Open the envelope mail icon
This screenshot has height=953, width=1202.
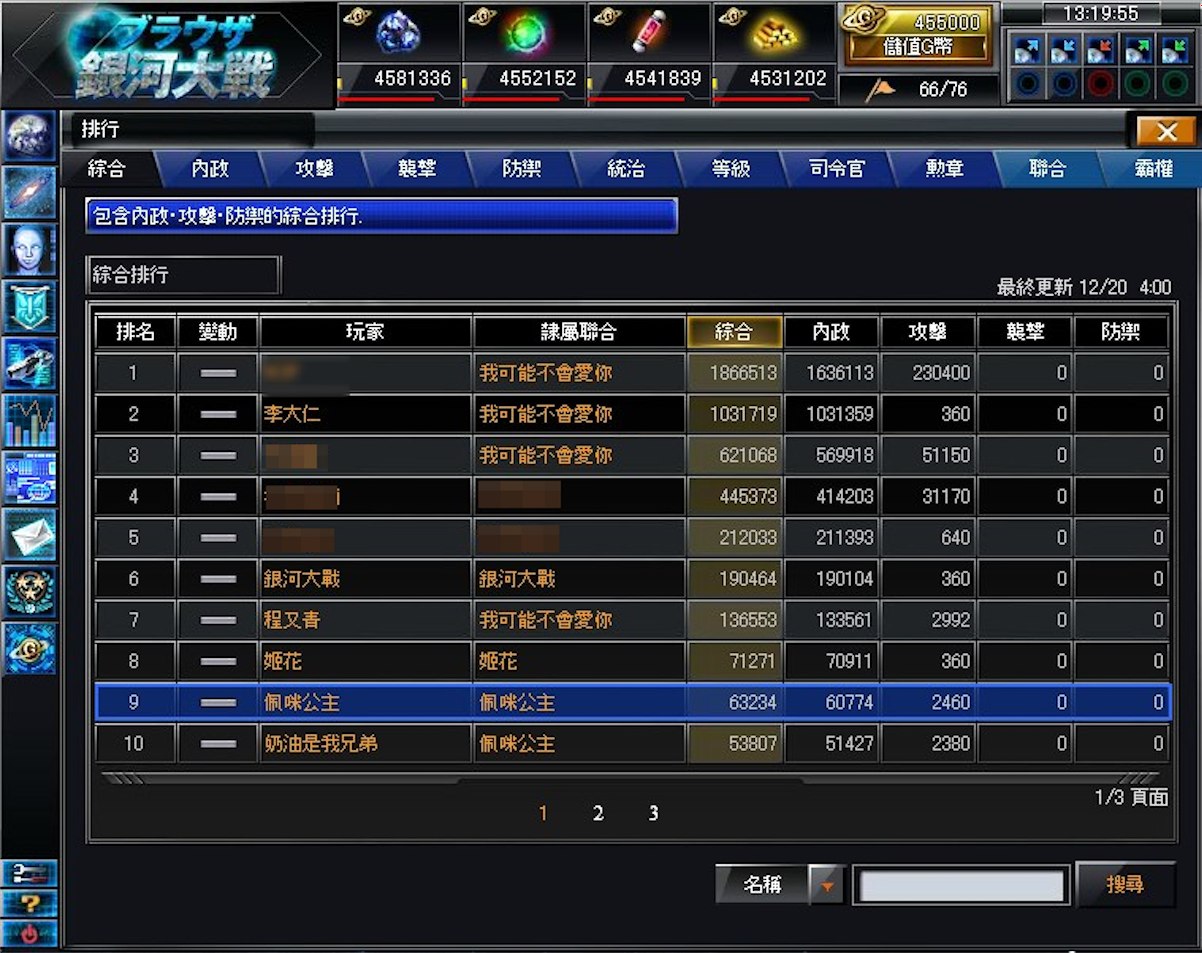29,535
